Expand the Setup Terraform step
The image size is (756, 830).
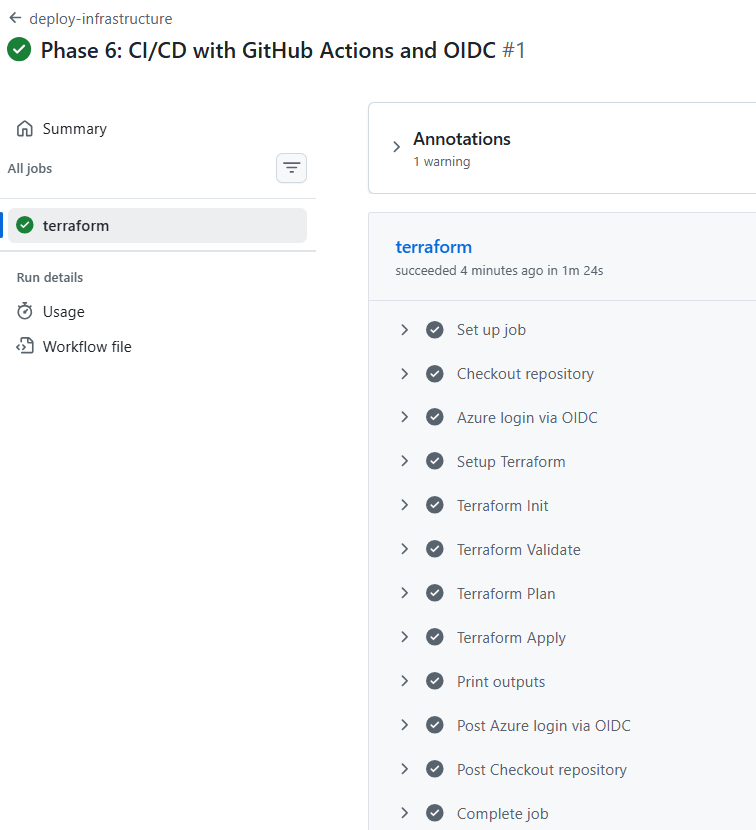pos(404,461)
